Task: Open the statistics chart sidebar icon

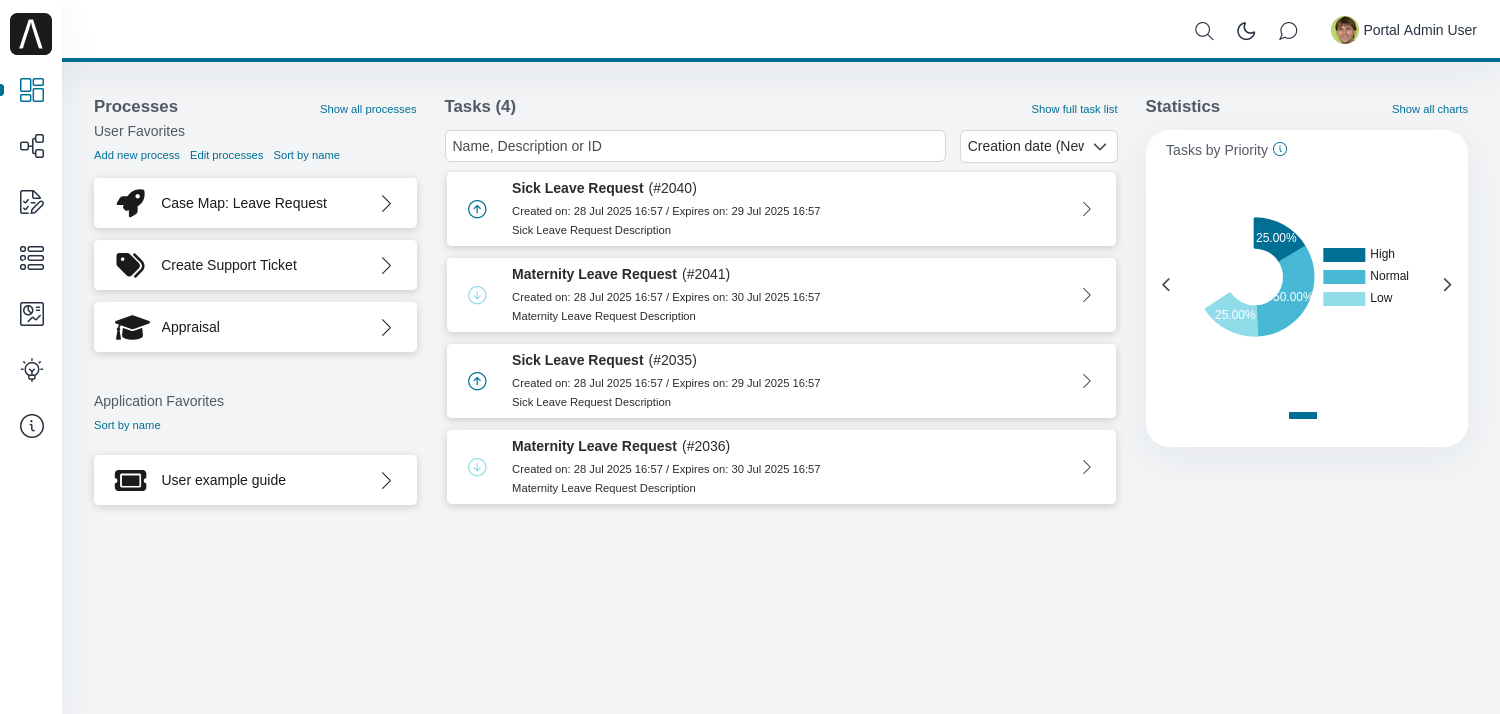Action: (32, 314)
